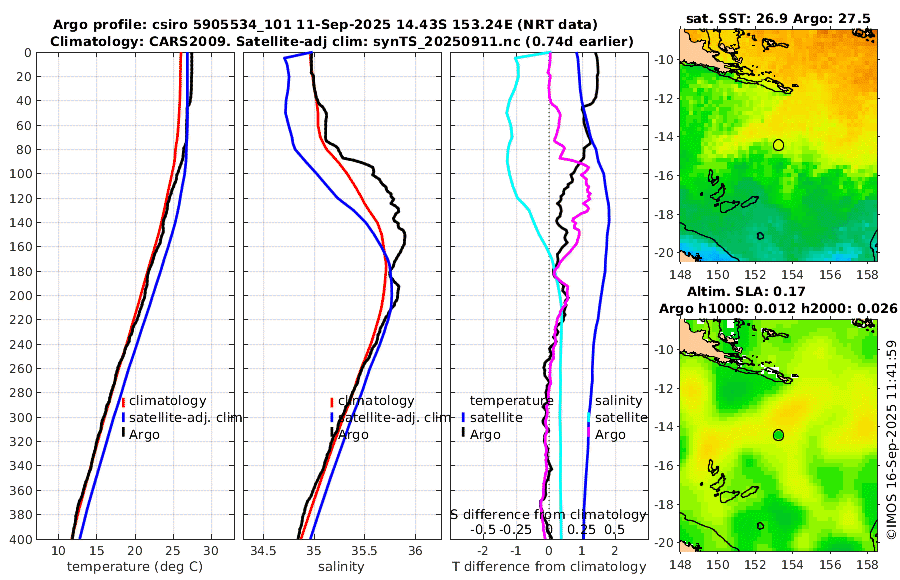The width and height of the screenshot is (900, 580).
Task: Click depth tick label 200
Action: click(x=22, y=296)
